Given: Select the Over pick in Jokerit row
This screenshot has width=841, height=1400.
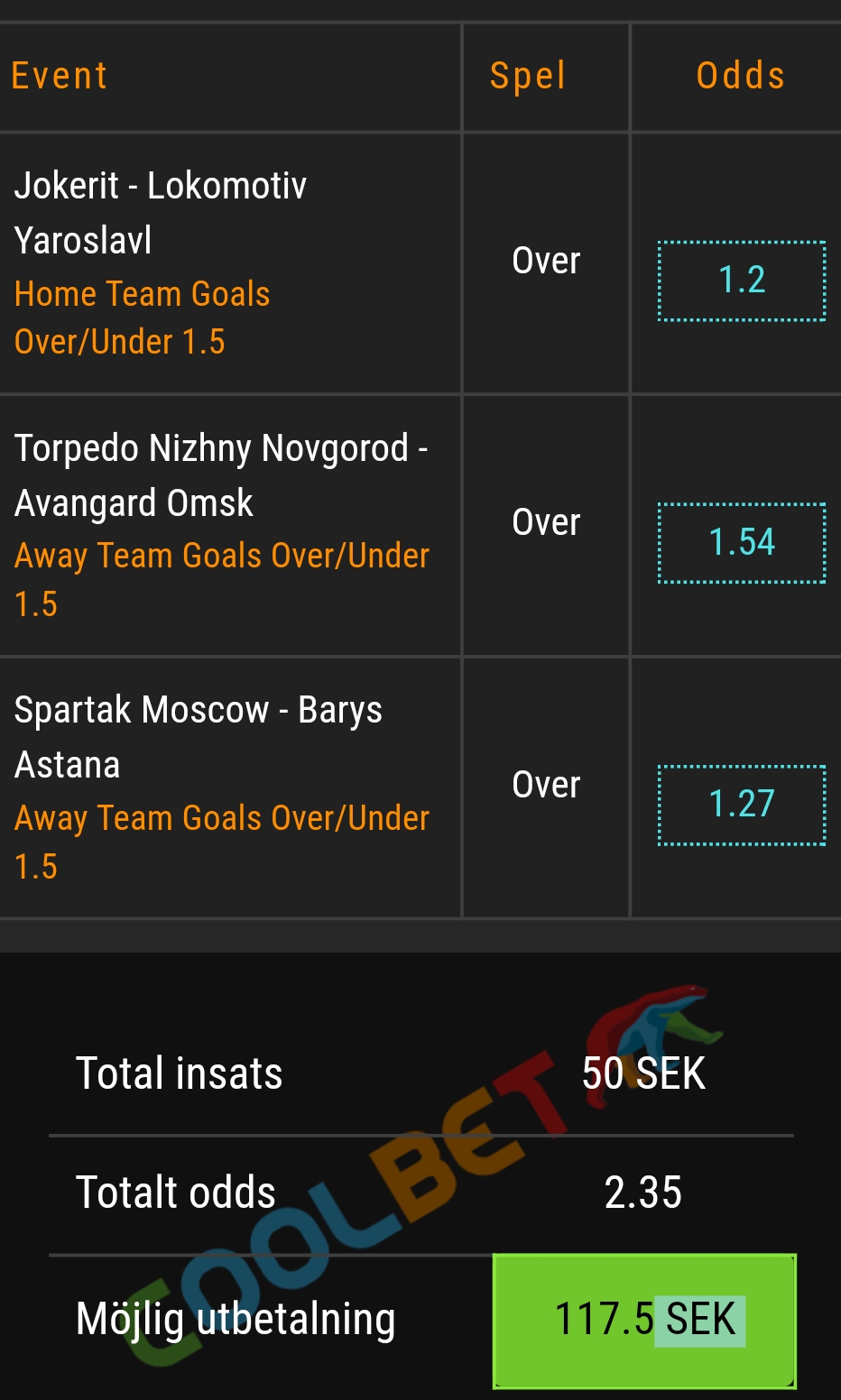Looking at the screenshot, I should click(546, 261).
